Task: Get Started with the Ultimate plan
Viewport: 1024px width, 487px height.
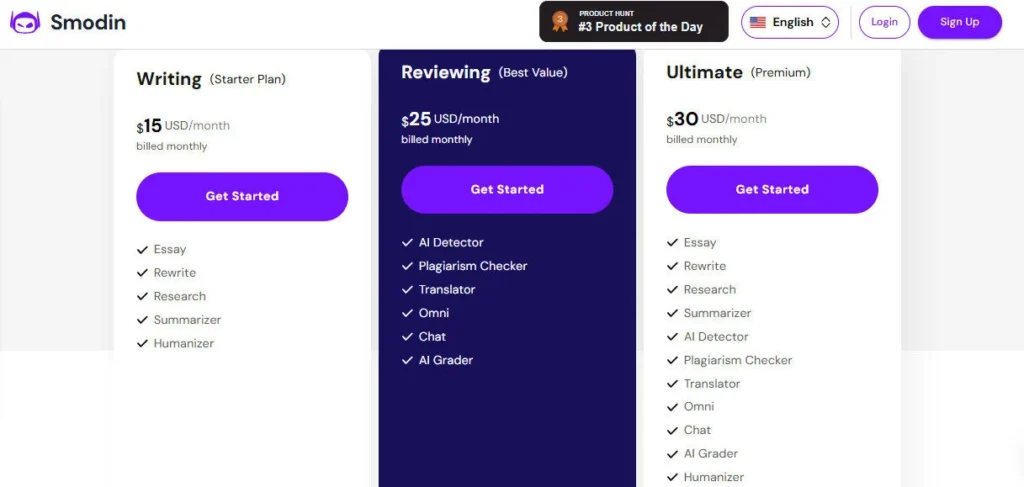Action: click(772, 189)
